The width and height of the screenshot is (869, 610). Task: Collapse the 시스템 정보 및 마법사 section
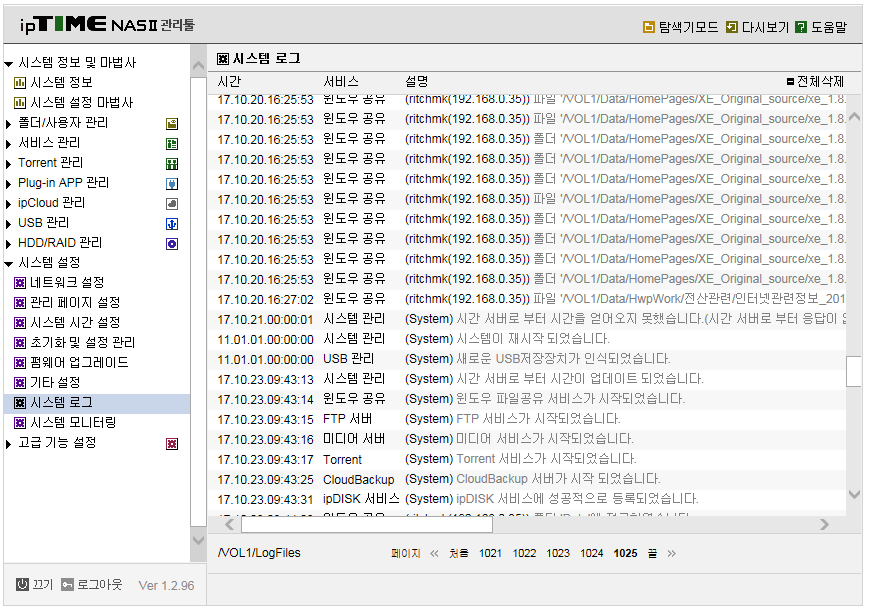click(9, 64)
